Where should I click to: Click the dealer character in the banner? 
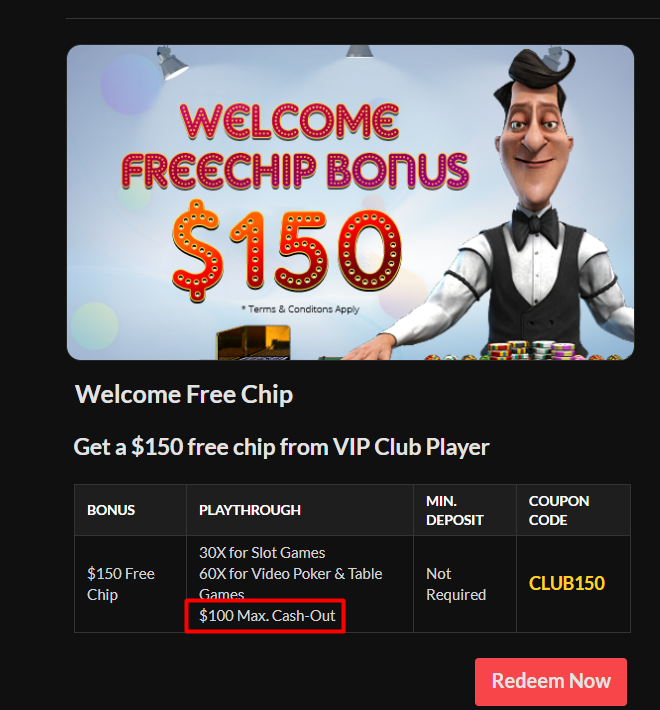521,204
